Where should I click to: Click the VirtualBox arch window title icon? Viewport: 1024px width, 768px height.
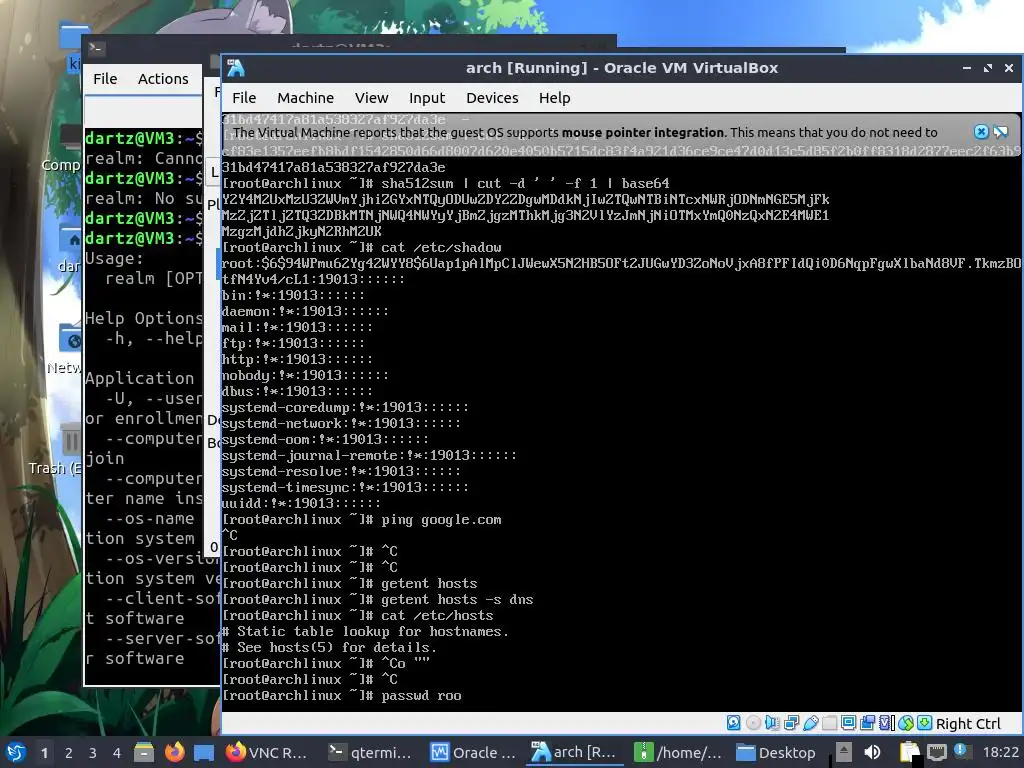(236, 68)
